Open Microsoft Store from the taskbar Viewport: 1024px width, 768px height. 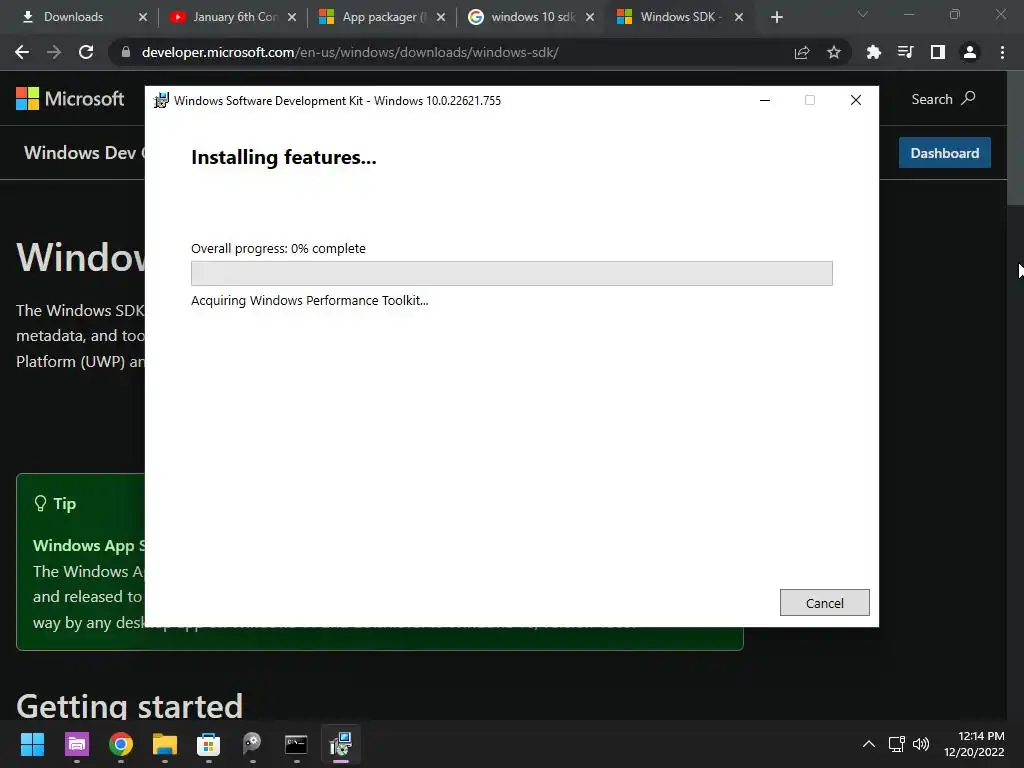(208, 744)
